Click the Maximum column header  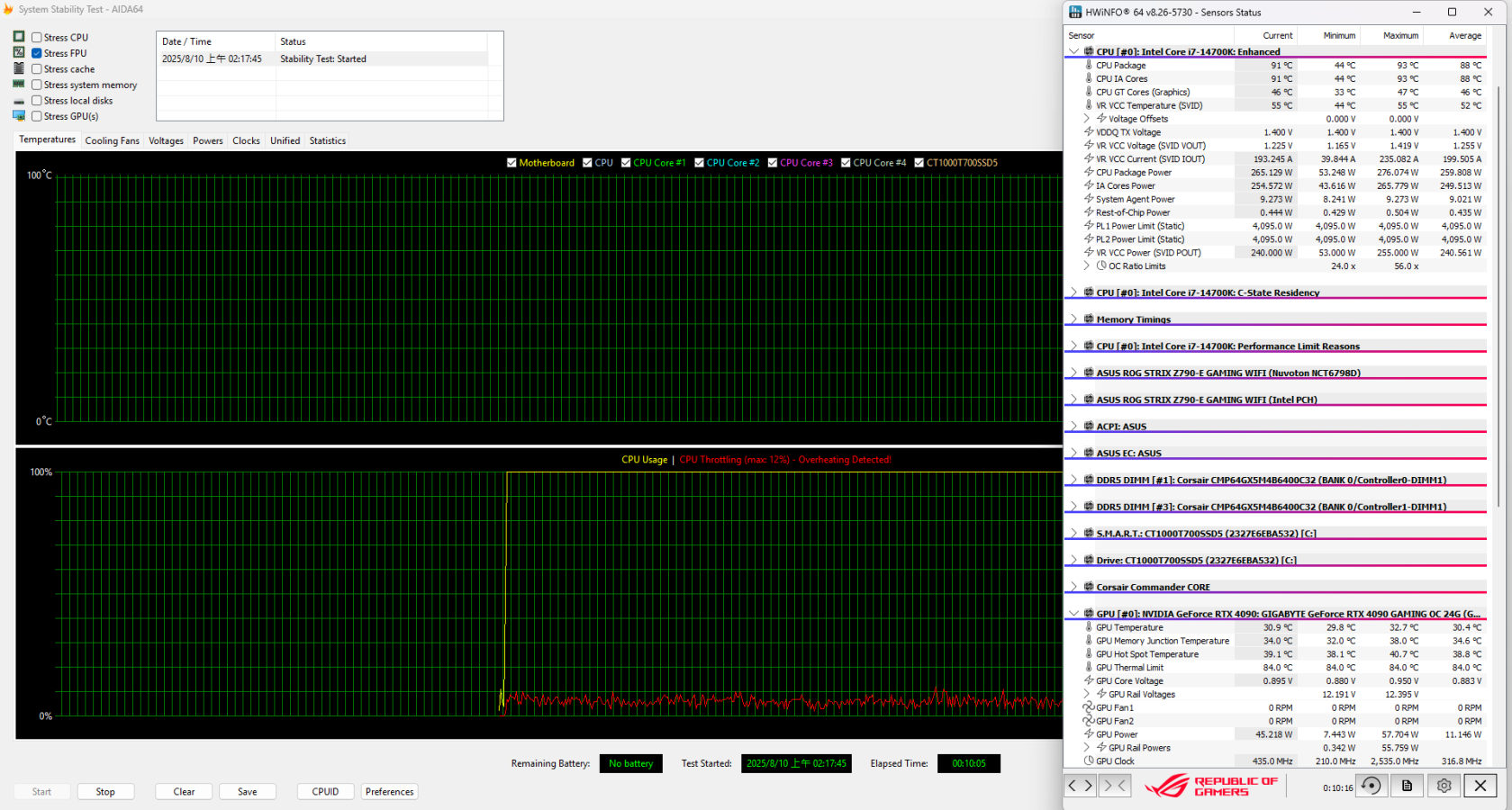pyautogui.click(x=1399, y=36)
